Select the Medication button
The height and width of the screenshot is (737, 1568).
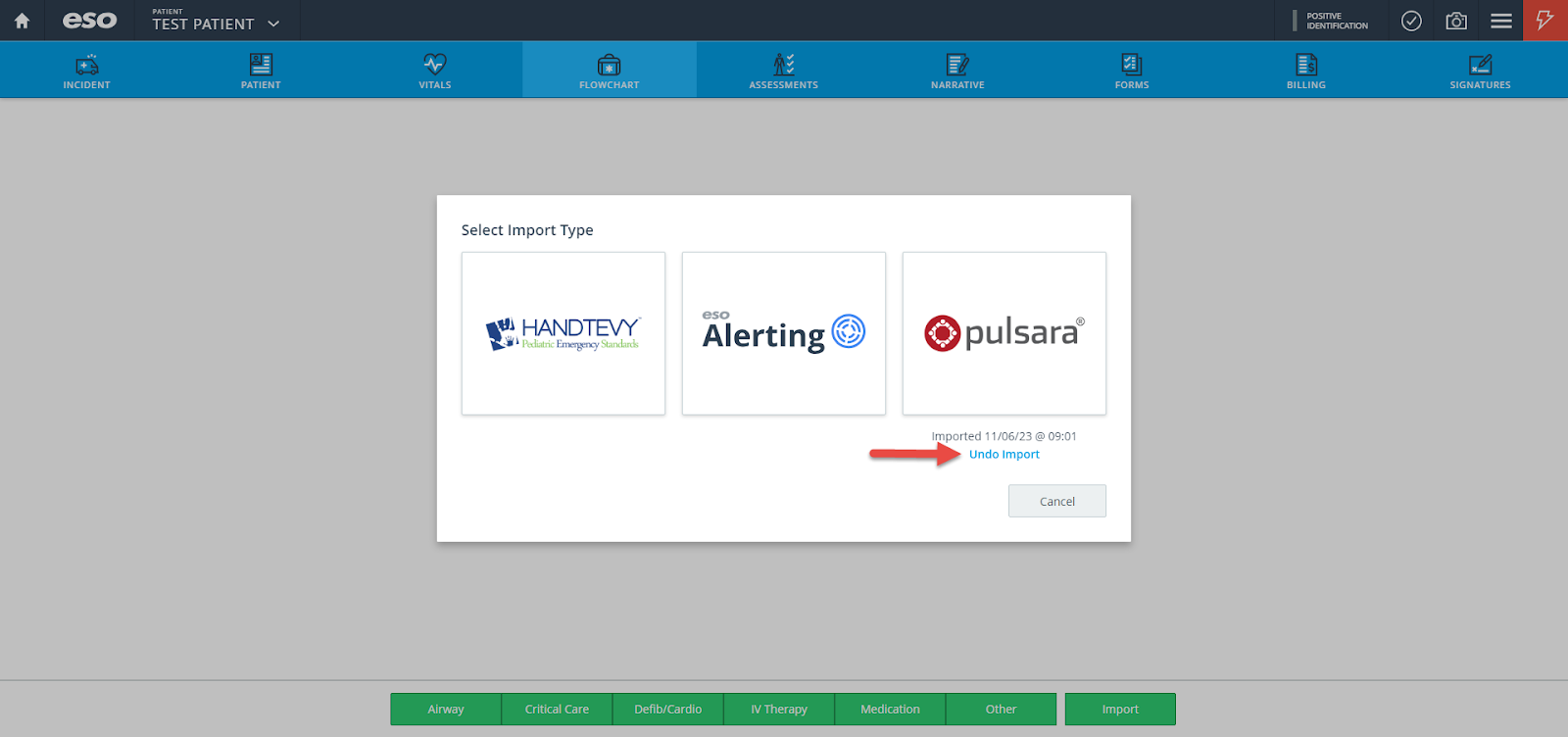pyautogui.click(x=890, y=710)
